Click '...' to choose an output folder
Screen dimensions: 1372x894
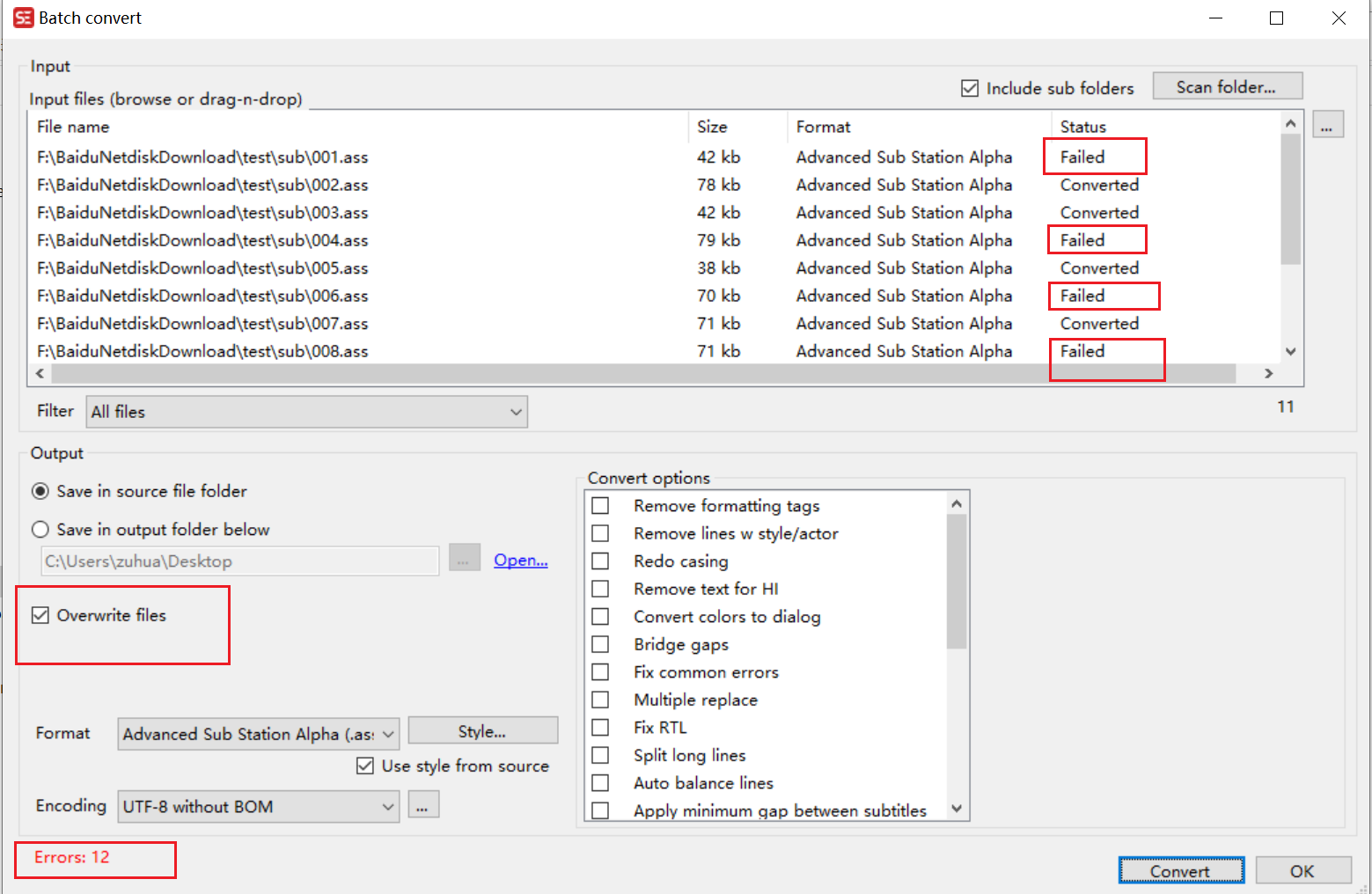464,557
